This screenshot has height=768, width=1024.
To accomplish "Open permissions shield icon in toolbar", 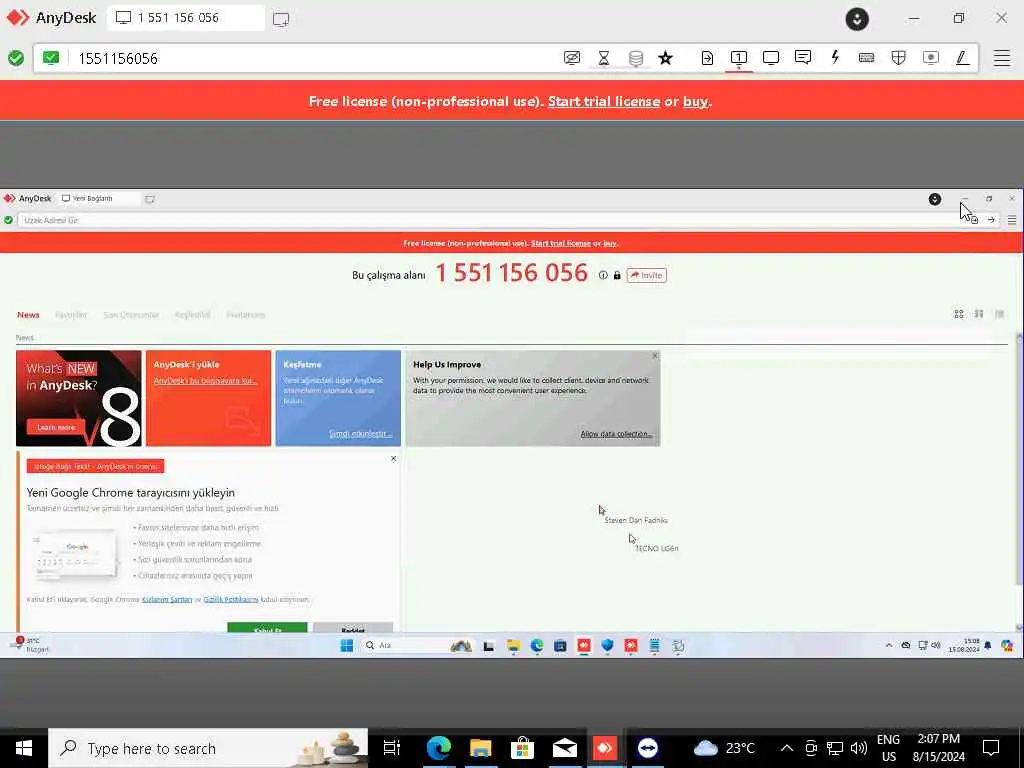I will 899,58.
